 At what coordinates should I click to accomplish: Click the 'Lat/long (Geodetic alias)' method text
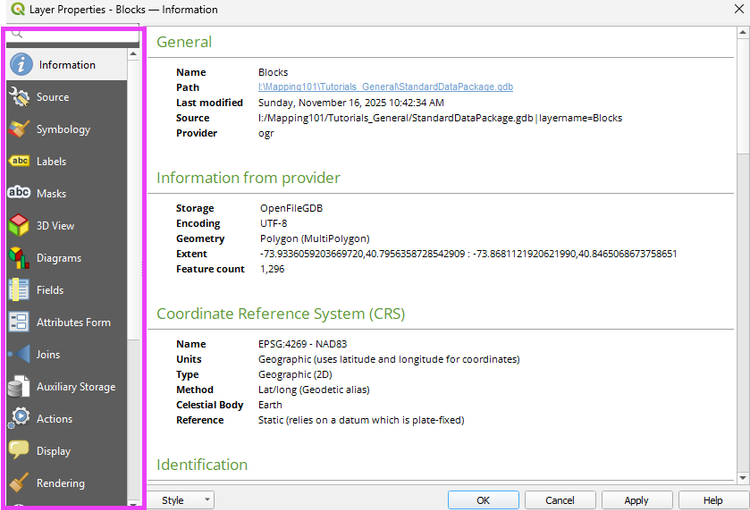tap(314, 389)
